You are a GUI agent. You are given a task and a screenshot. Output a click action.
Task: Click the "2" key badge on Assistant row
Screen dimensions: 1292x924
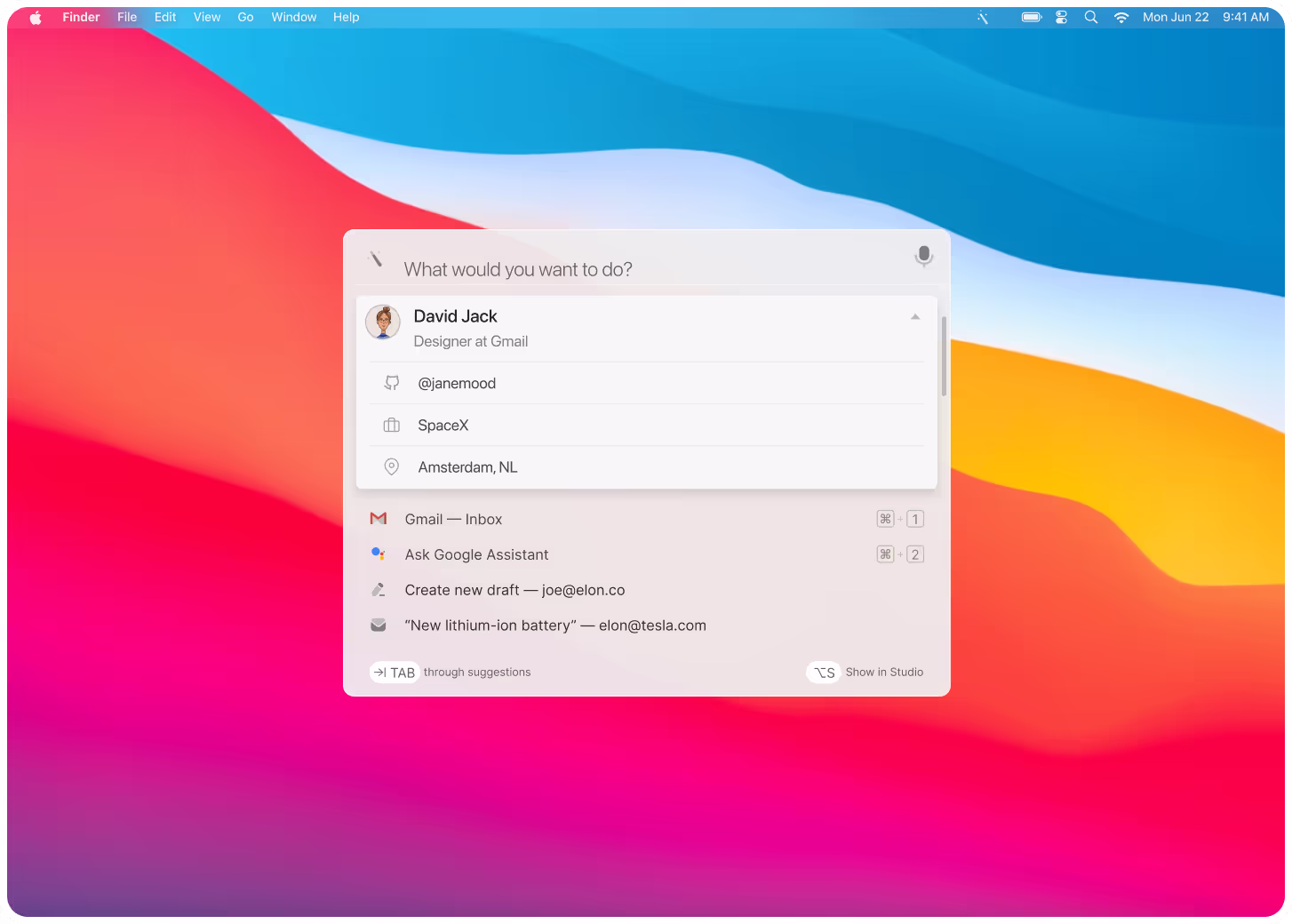[x=915, y=554]
